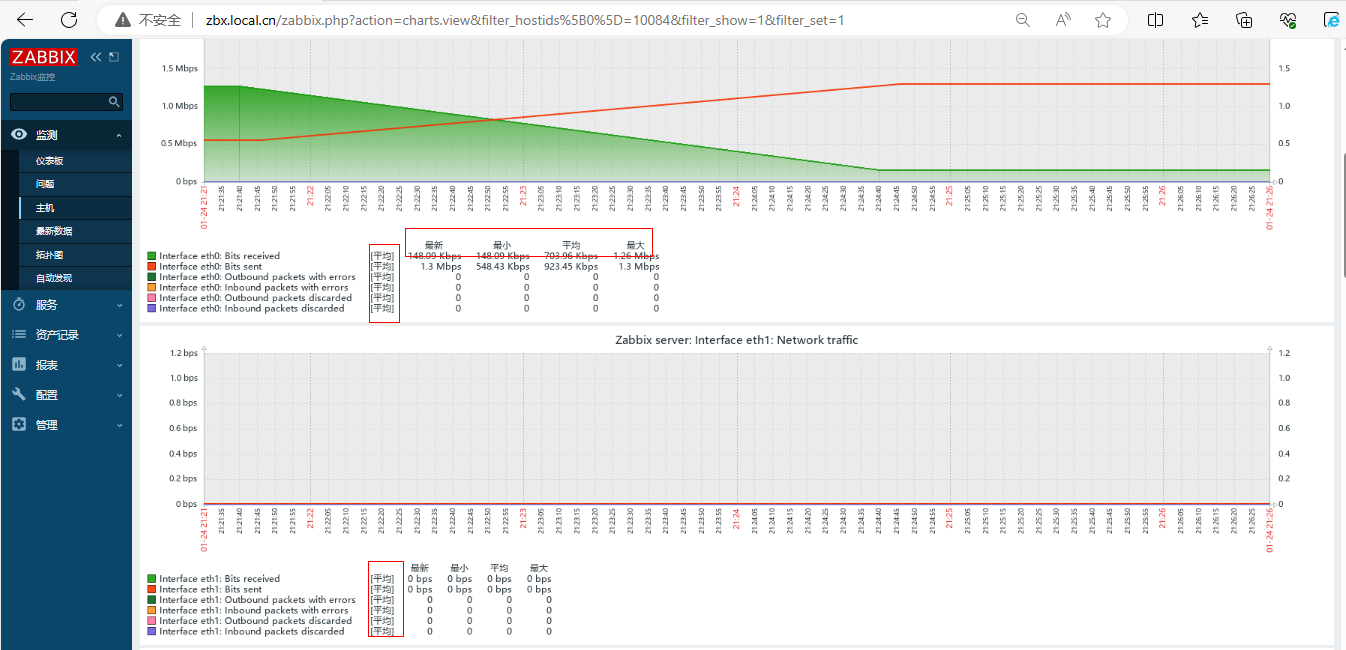Add page to favorites with star icon
Viewport: 1346px width, 650px height.
[x=1103, y=20]
